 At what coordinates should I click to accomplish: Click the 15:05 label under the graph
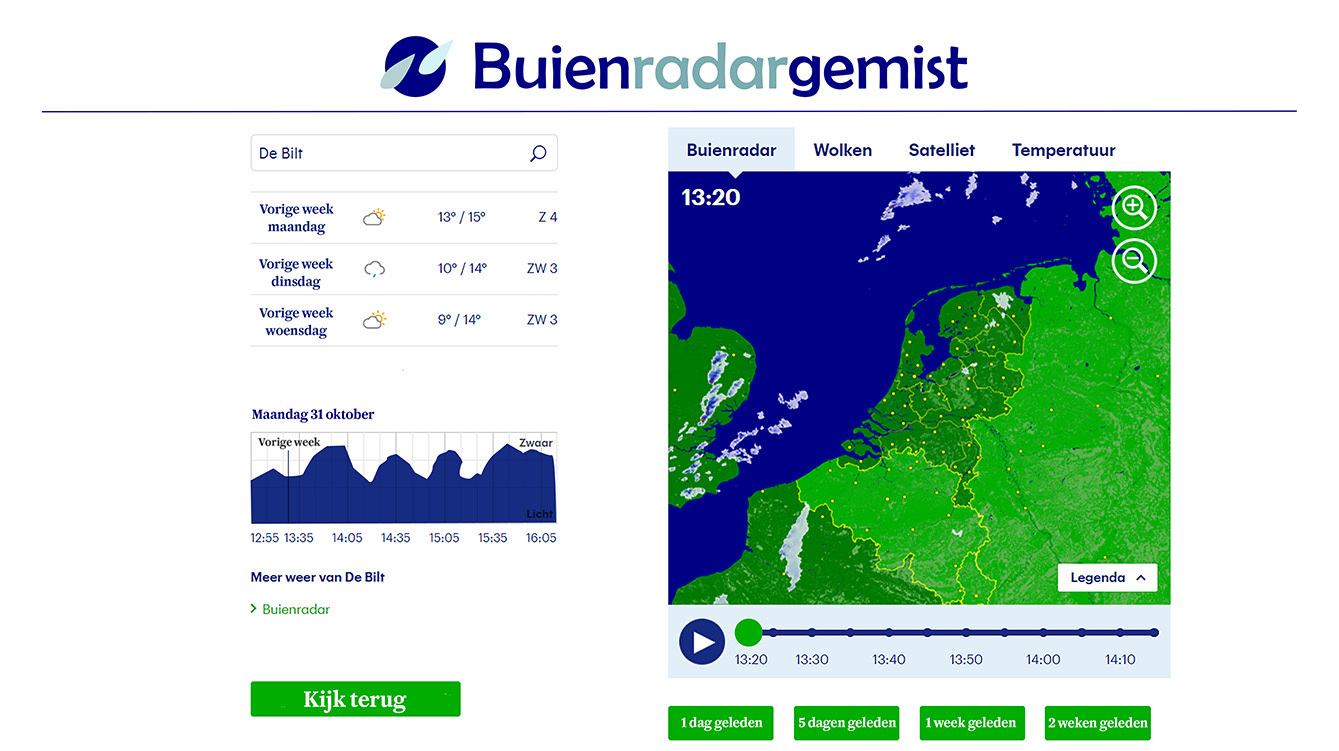coord(444,538)
